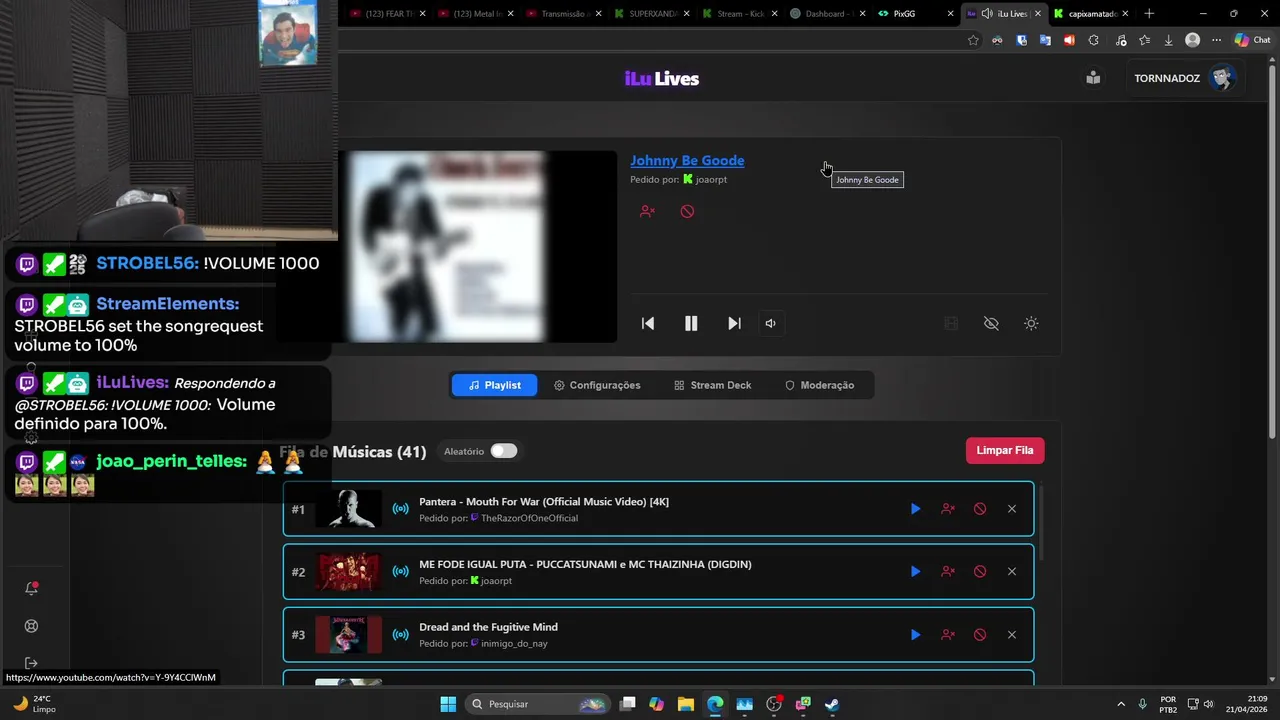Remove song #2 from the queue
Image resolution: width=1280 pixels, height=720 pixels.
click(x=1012, y=572)
